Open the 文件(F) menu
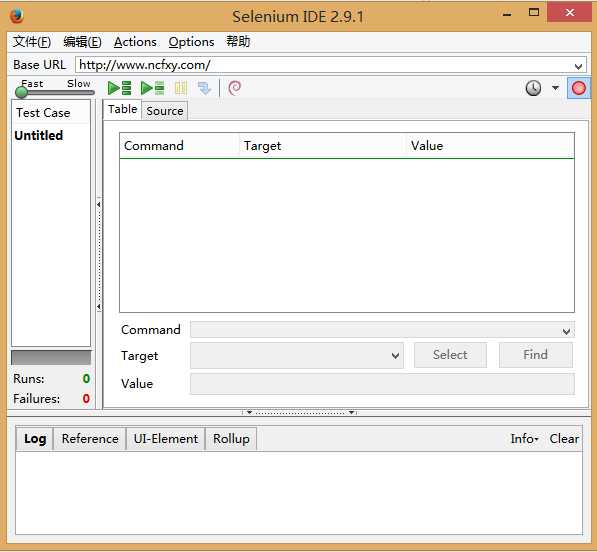The height and width of the screenshot is (552, 597). click(x=32, y=41)
